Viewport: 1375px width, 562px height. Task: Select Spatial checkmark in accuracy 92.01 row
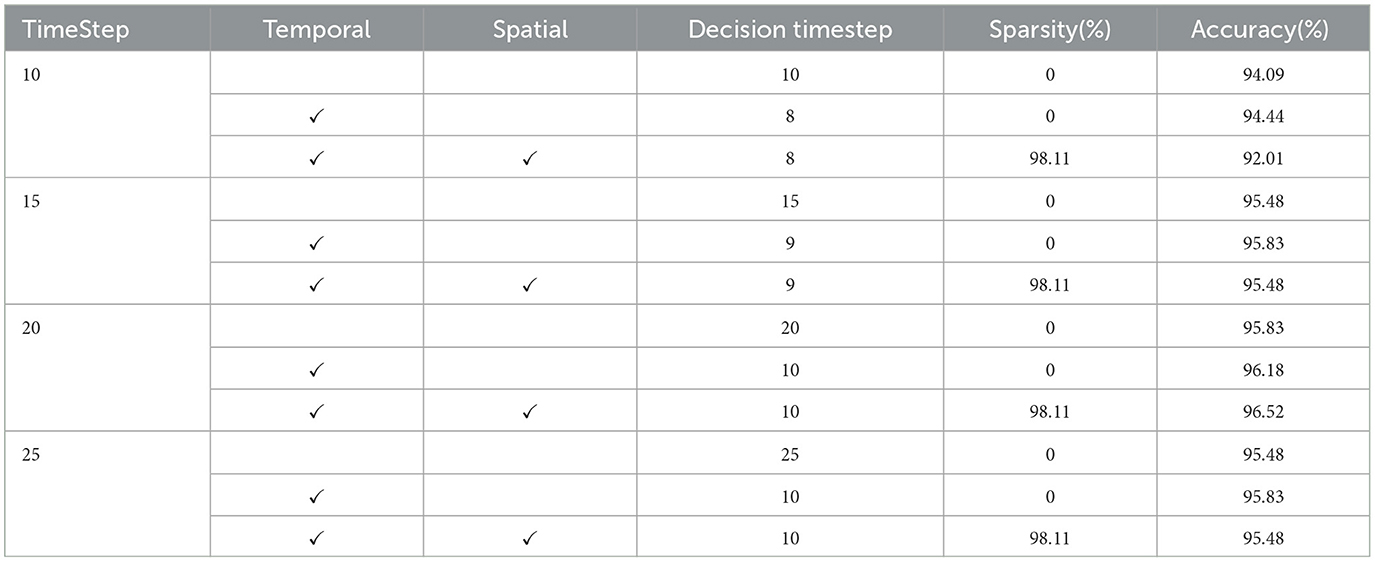[x=530, y=158]
